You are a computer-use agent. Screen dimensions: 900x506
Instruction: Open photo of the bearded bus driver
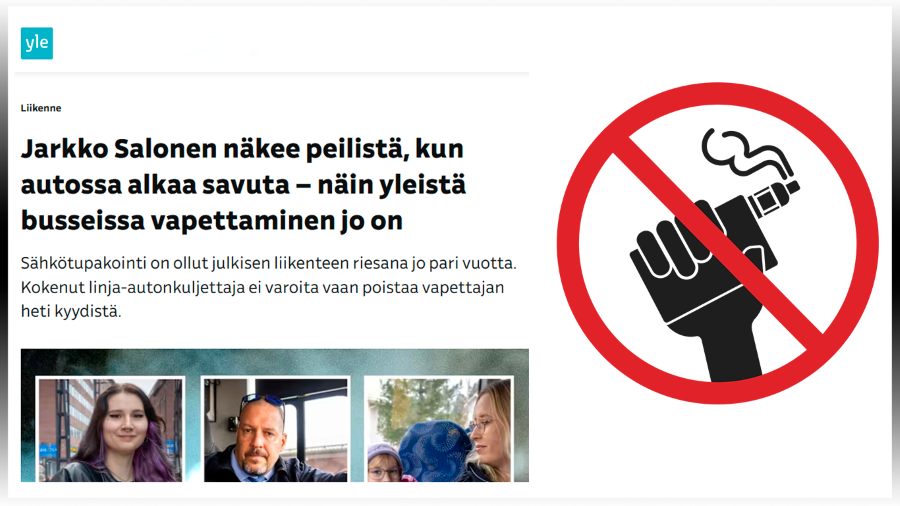(x=276, y=429)
